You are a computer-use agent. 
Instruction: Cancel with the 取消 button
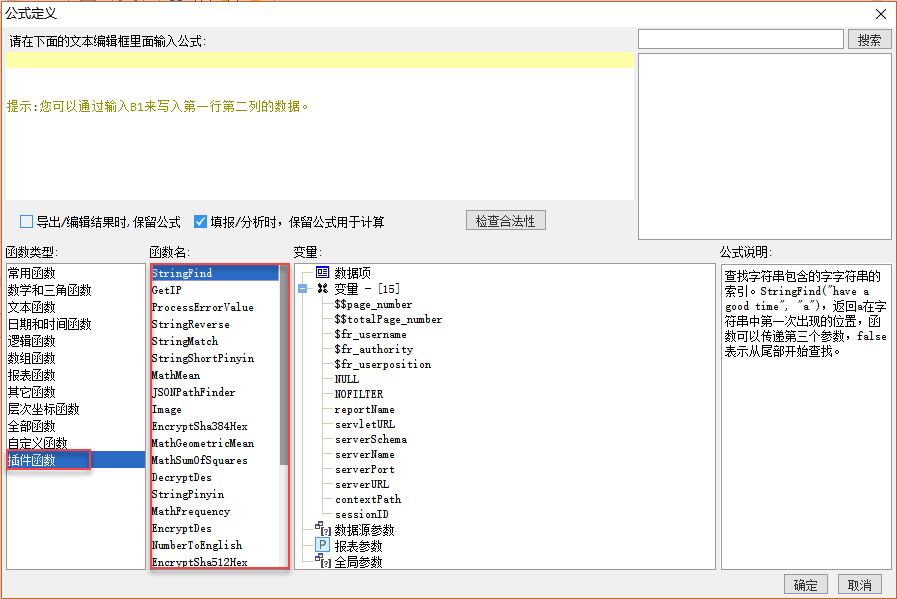[x=859, y=585]
